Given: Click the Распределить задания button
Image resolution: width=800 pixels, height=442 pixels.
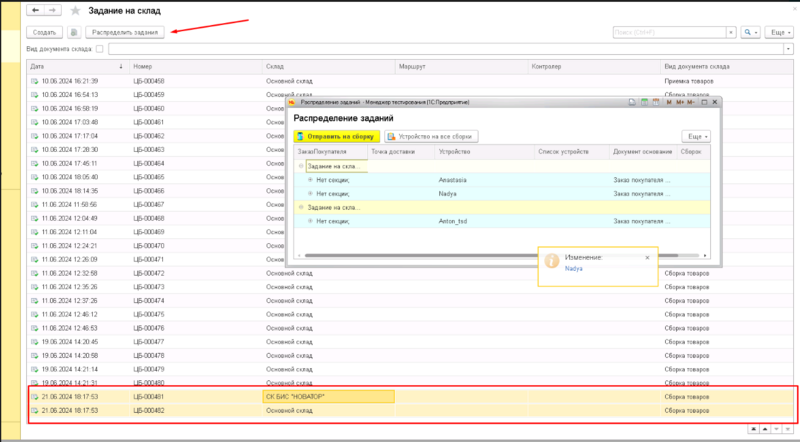Looking at the screenshot, I should tap(125, 32).
